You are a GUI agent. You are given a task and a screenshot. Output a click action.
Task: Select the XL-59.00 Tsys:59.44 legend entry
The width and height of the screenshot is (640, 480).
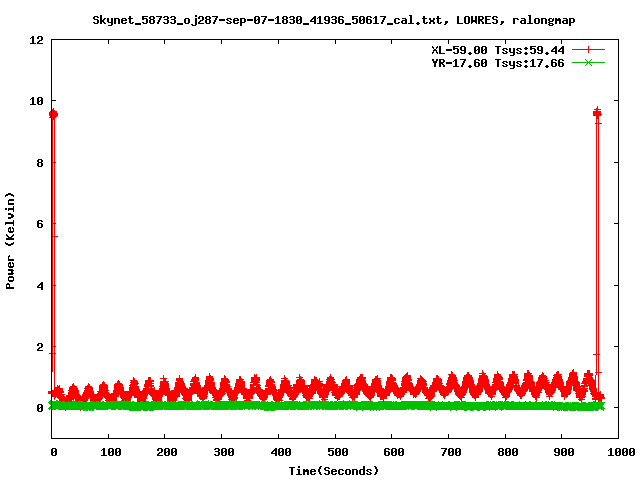(498, 50)
